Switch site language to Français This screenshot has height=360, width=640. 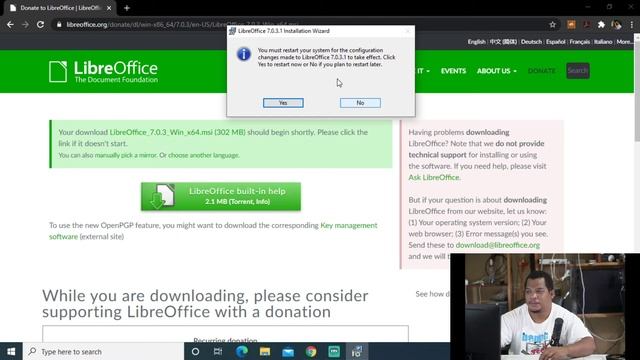coord(580,42)
